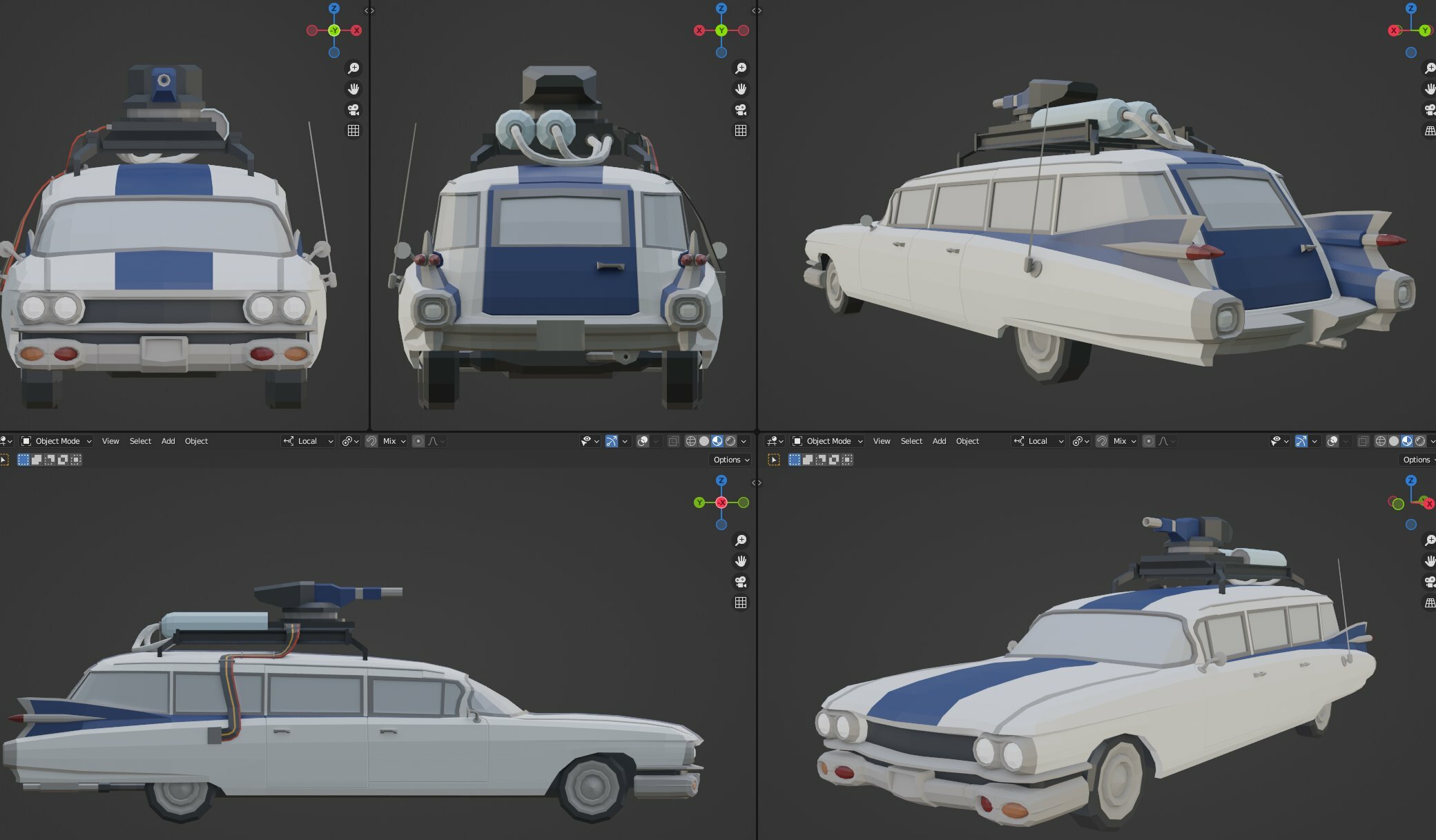Toggle snapping magnet in left header
The image size is (1436, 840).
point(371,441)
